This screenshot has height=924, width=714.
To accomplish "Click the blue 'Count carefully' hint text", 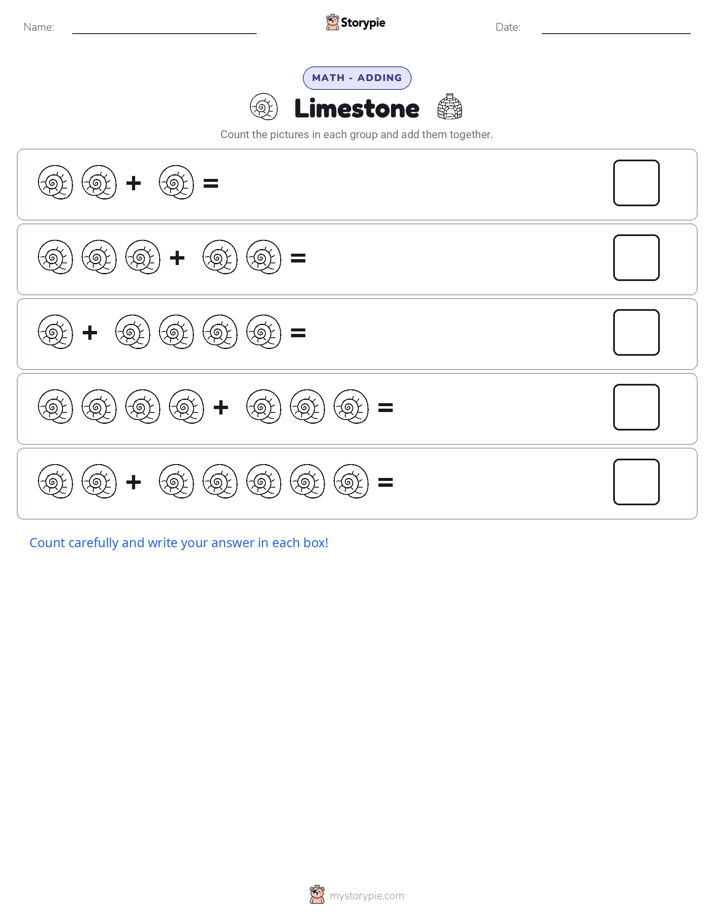I will 179,543.
